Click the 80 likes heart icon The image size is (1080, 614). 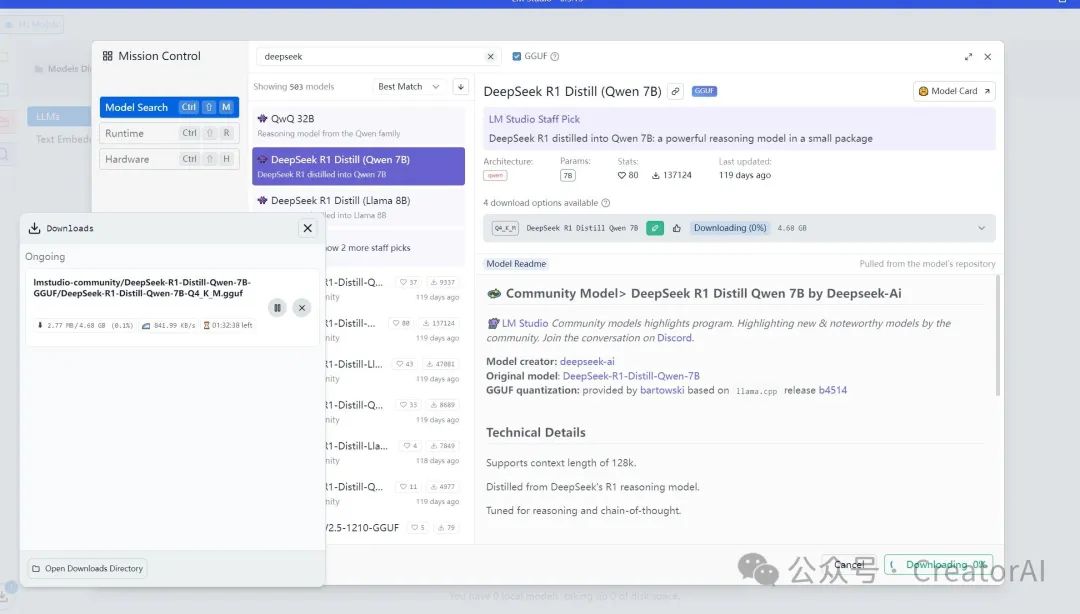tap(621, 176)
